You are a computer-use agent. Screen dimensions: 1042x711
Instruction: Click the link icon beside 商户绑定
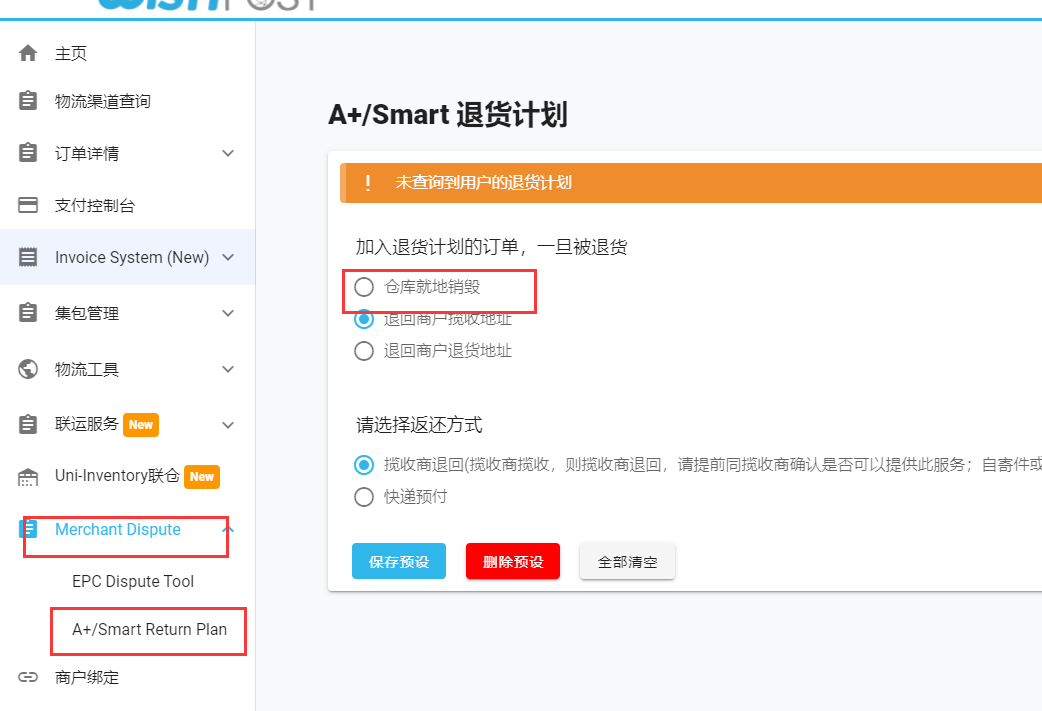click(x=28, y=677)
